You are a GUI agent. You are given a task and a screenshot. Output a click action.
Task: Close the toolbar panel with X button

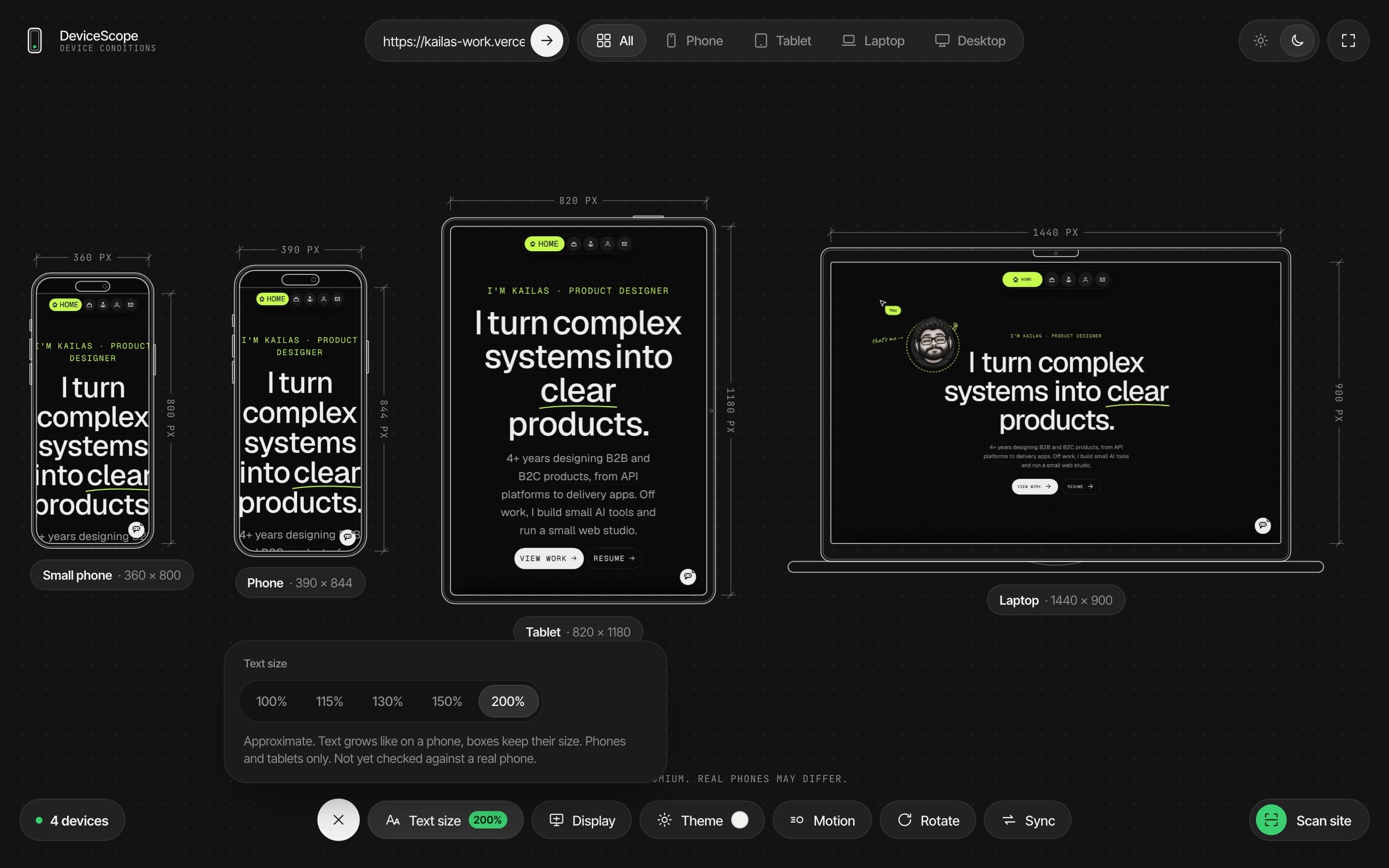339,820
